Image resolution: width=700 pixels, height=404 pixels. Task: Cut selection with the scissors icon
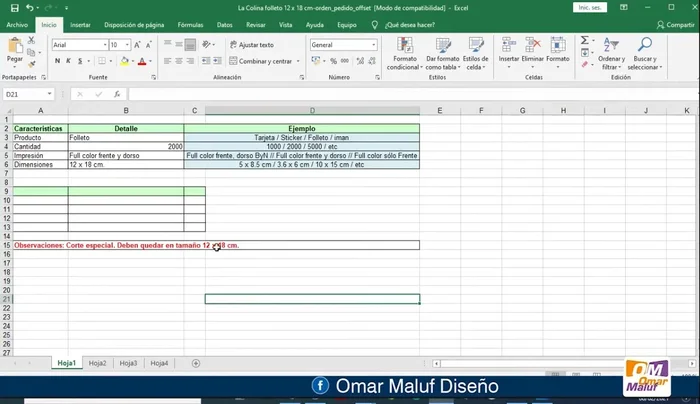coord(31,40)
